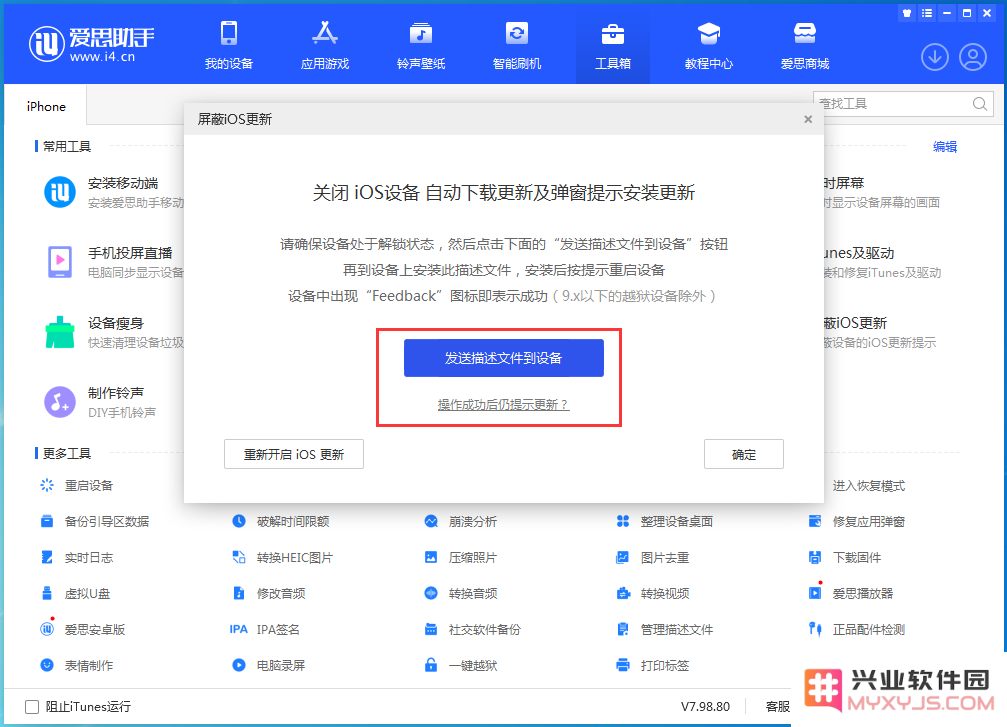The image size is (1007, 727).
Task: Open 智能刷机 smart flash section
Action: (x=516, y=45)
